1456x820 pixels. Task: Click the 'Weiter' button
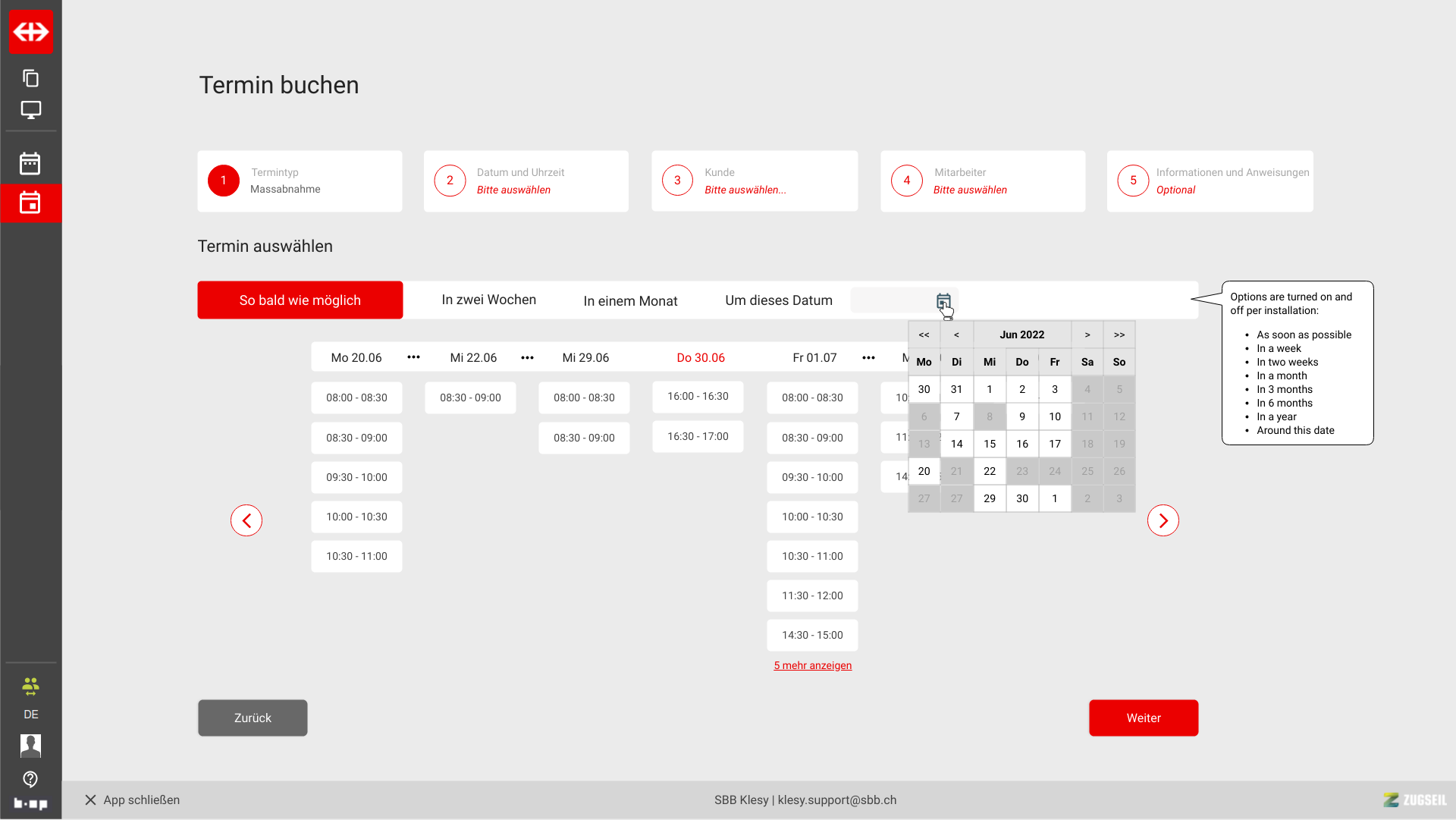(x=1143, y=718)
